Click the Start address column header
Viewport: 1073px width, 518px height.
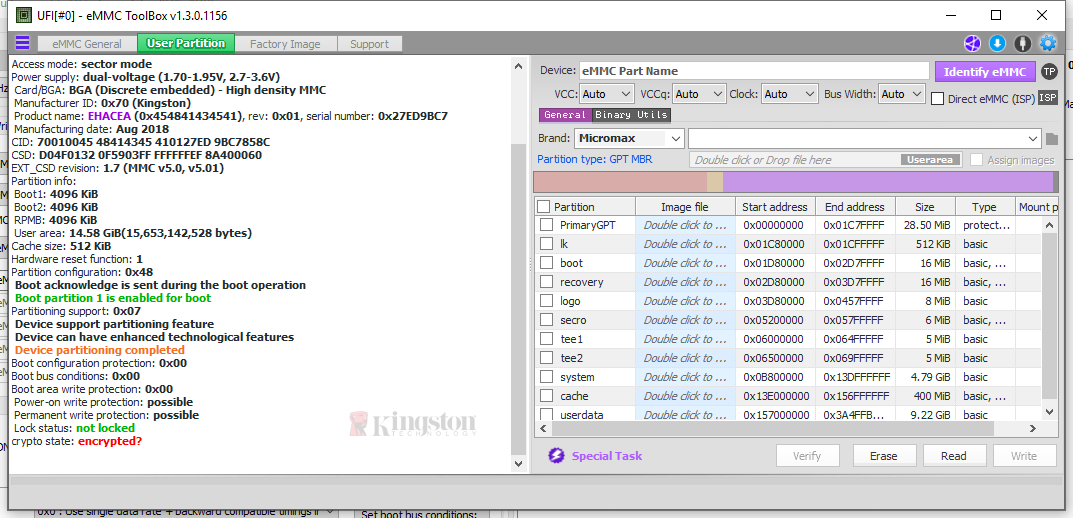(x=775, y=207)
